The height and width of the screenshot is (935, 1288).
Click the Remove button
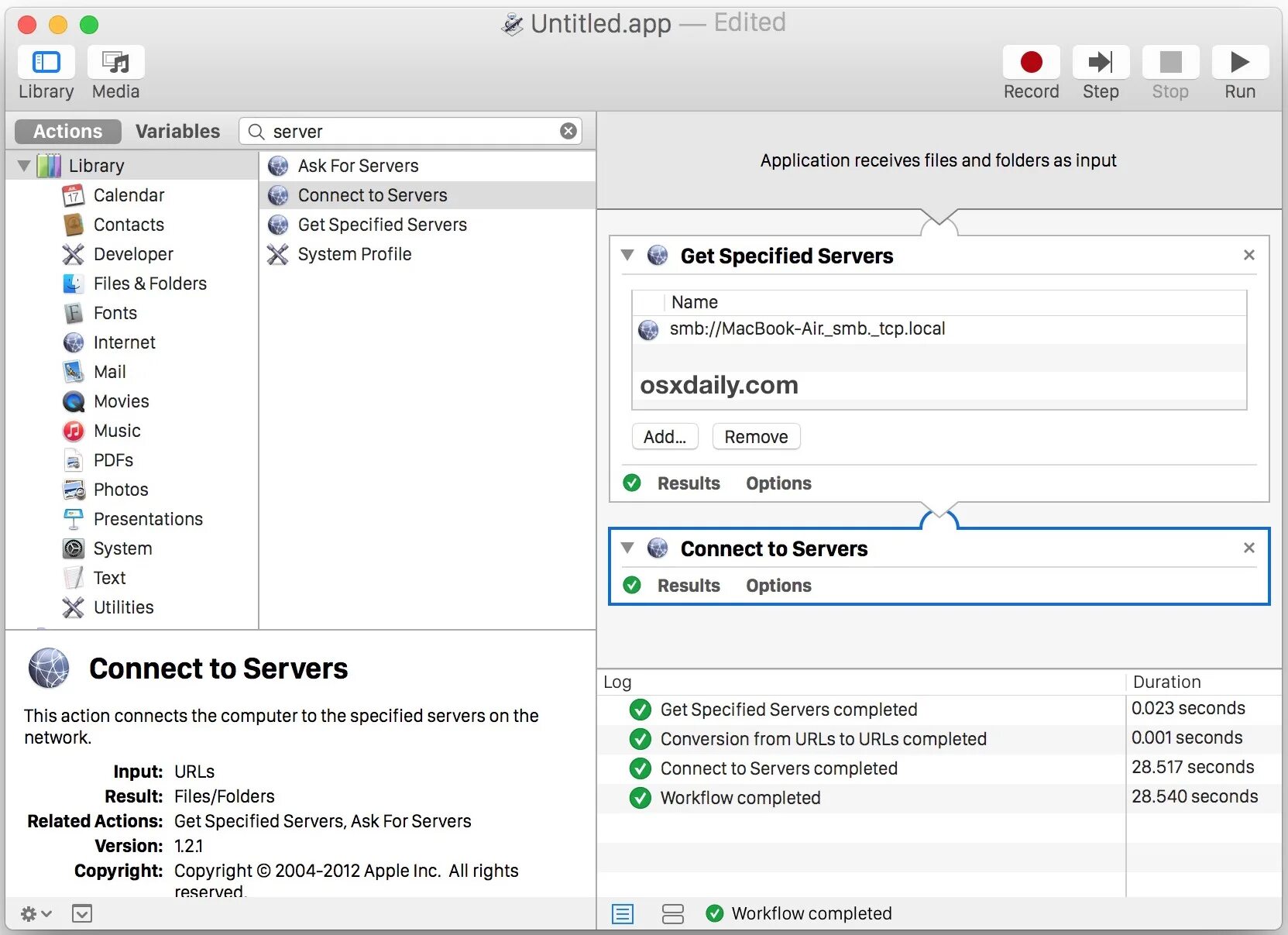point(756,437)
